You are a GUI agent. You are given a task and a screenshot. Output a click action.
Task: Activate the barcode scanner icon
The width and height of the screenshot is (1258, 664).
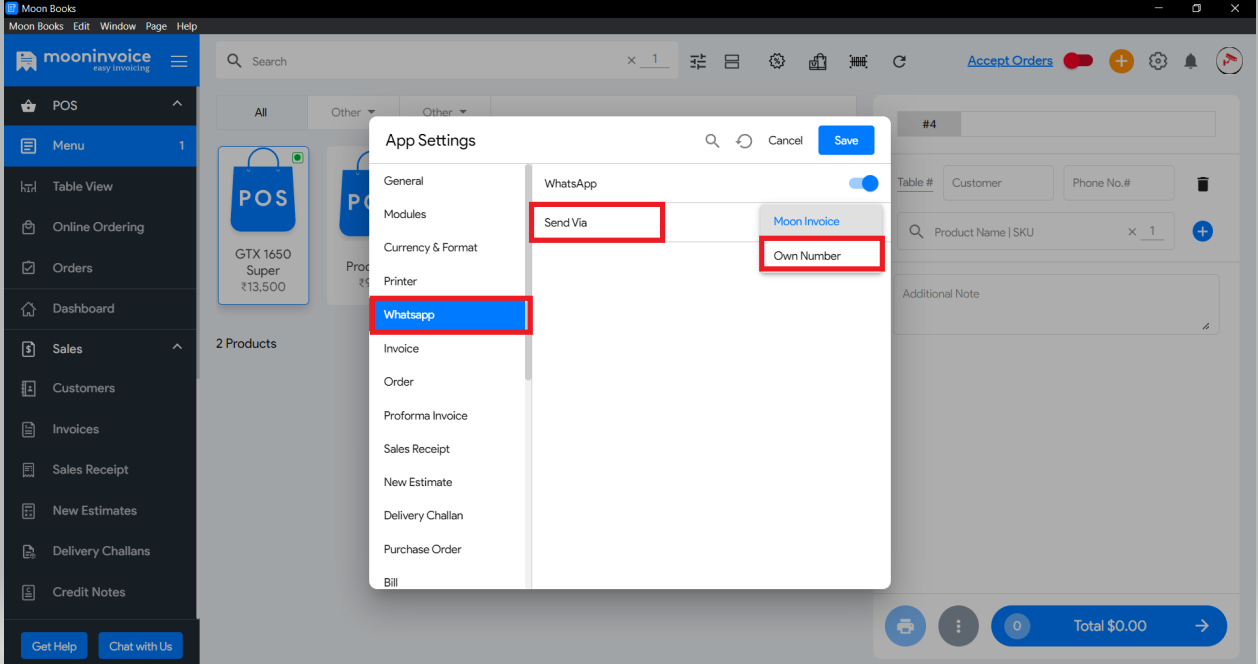(858, 61)
